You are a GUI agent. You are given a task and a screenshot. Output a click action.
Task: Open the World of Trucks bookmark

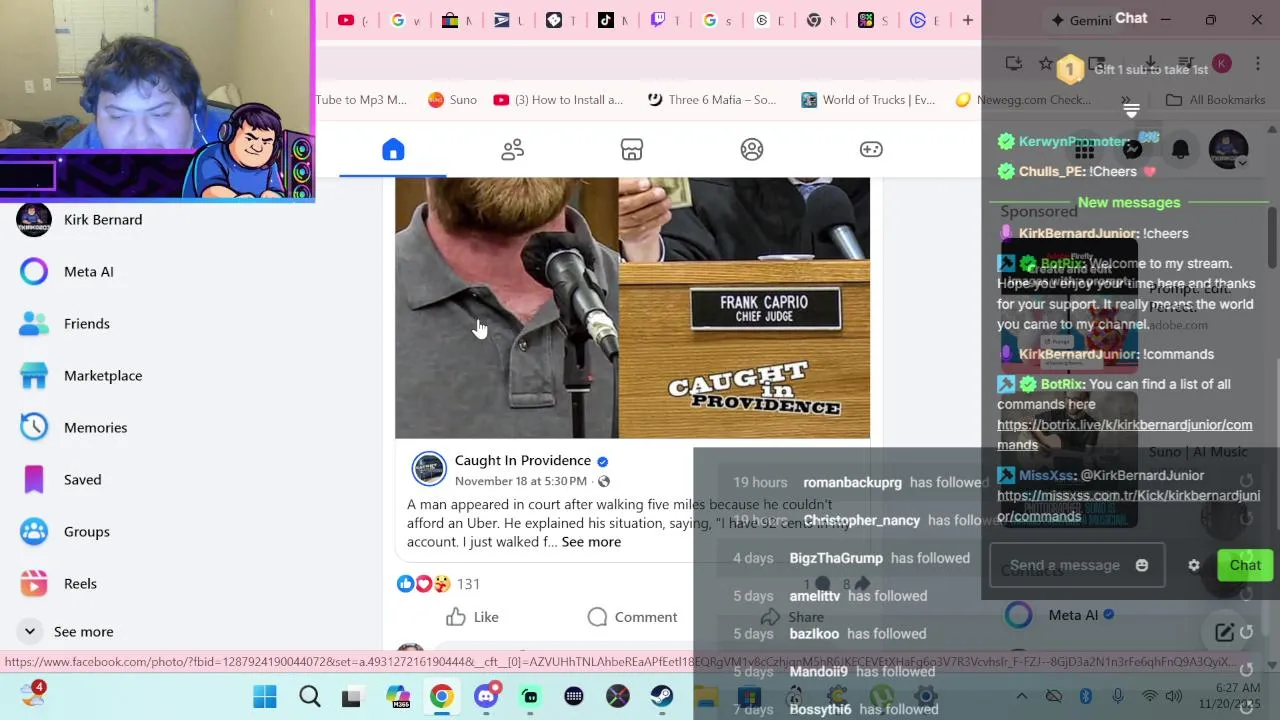click(868, 100)
